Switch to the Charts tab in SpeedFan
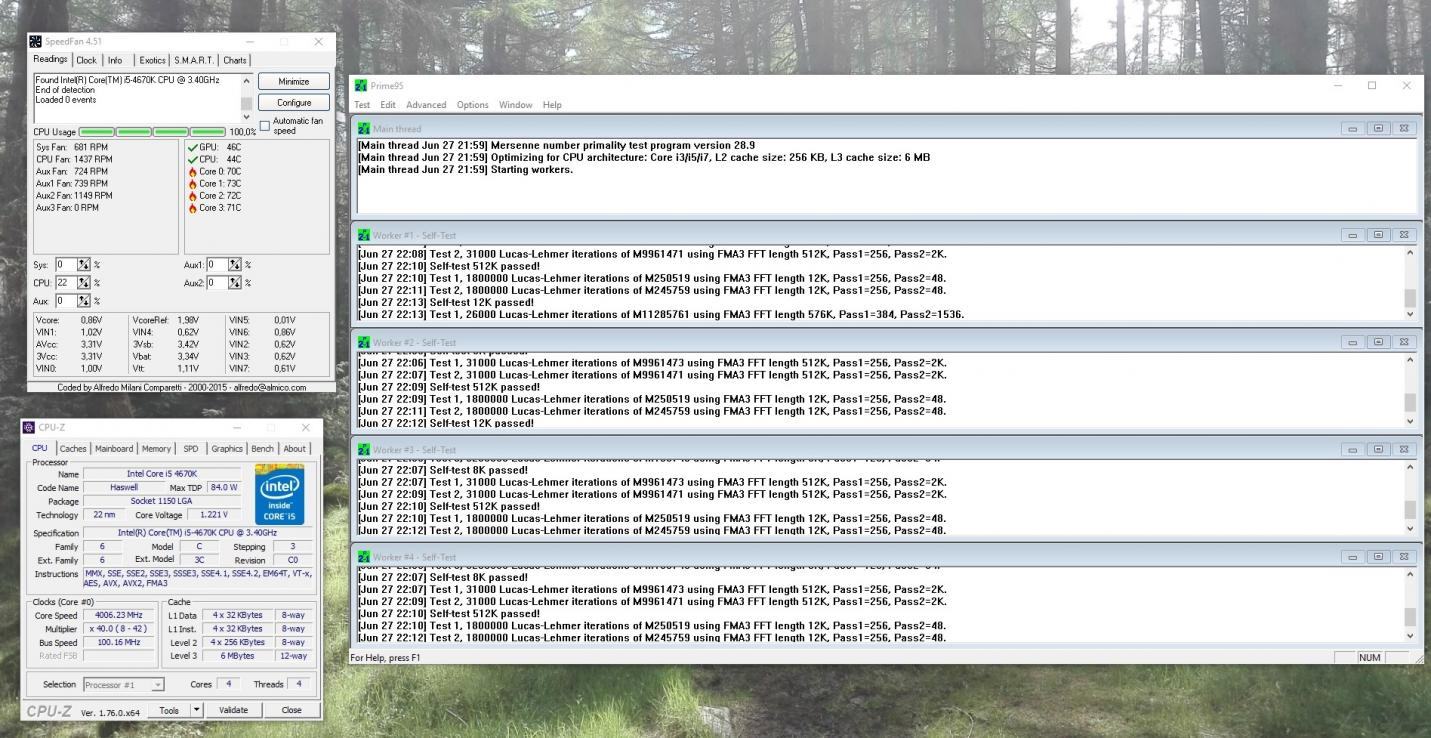Image resolution: width=1431 pixels, height=738 pixels. click(x=235, y=60)
